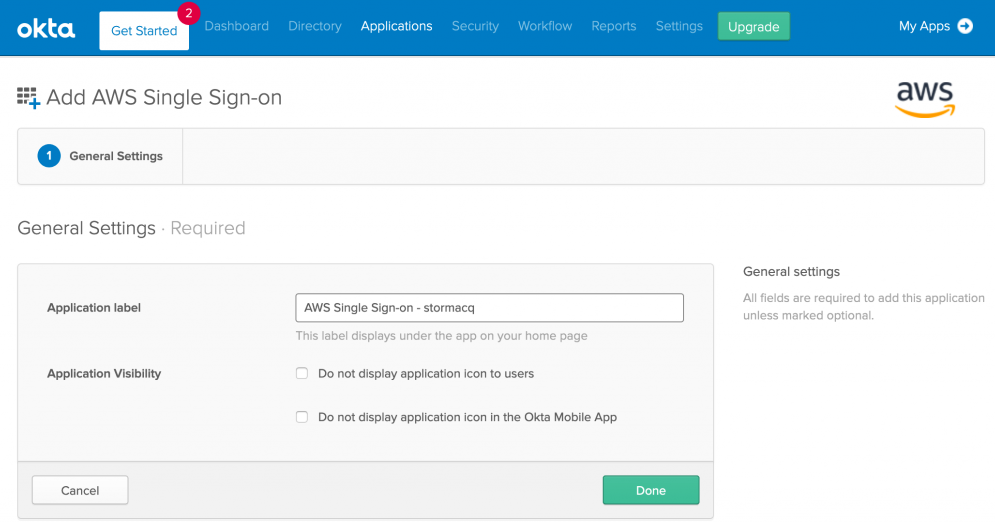The height and width of the screenshot is (522, 995).
Task: Click the 'General Settings · Required' heading
Action: [x=131, y=228]
